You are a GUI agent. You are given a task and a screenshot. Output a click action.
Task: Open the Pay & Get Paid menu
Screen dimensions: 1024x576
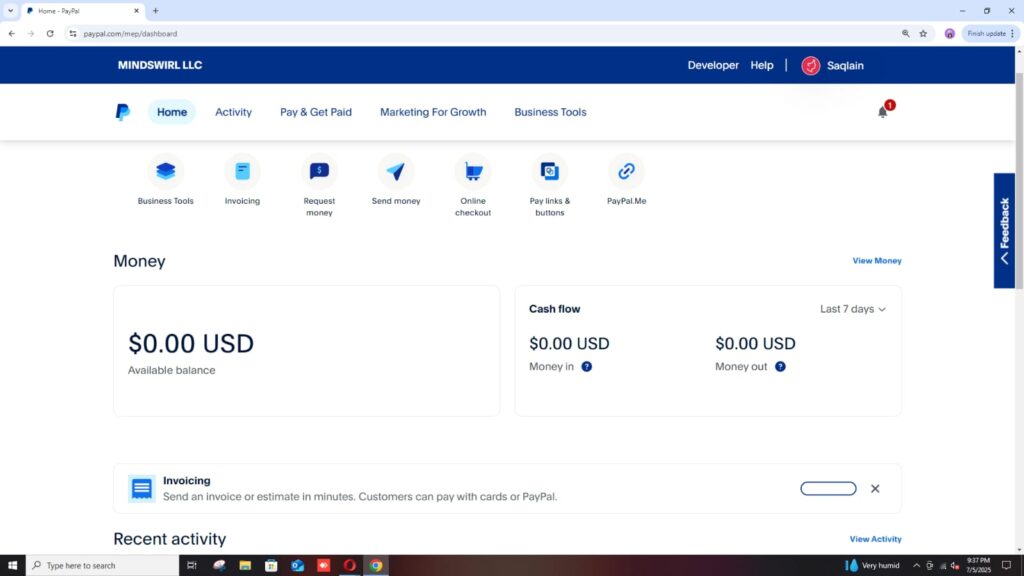(x=316, y=112)
